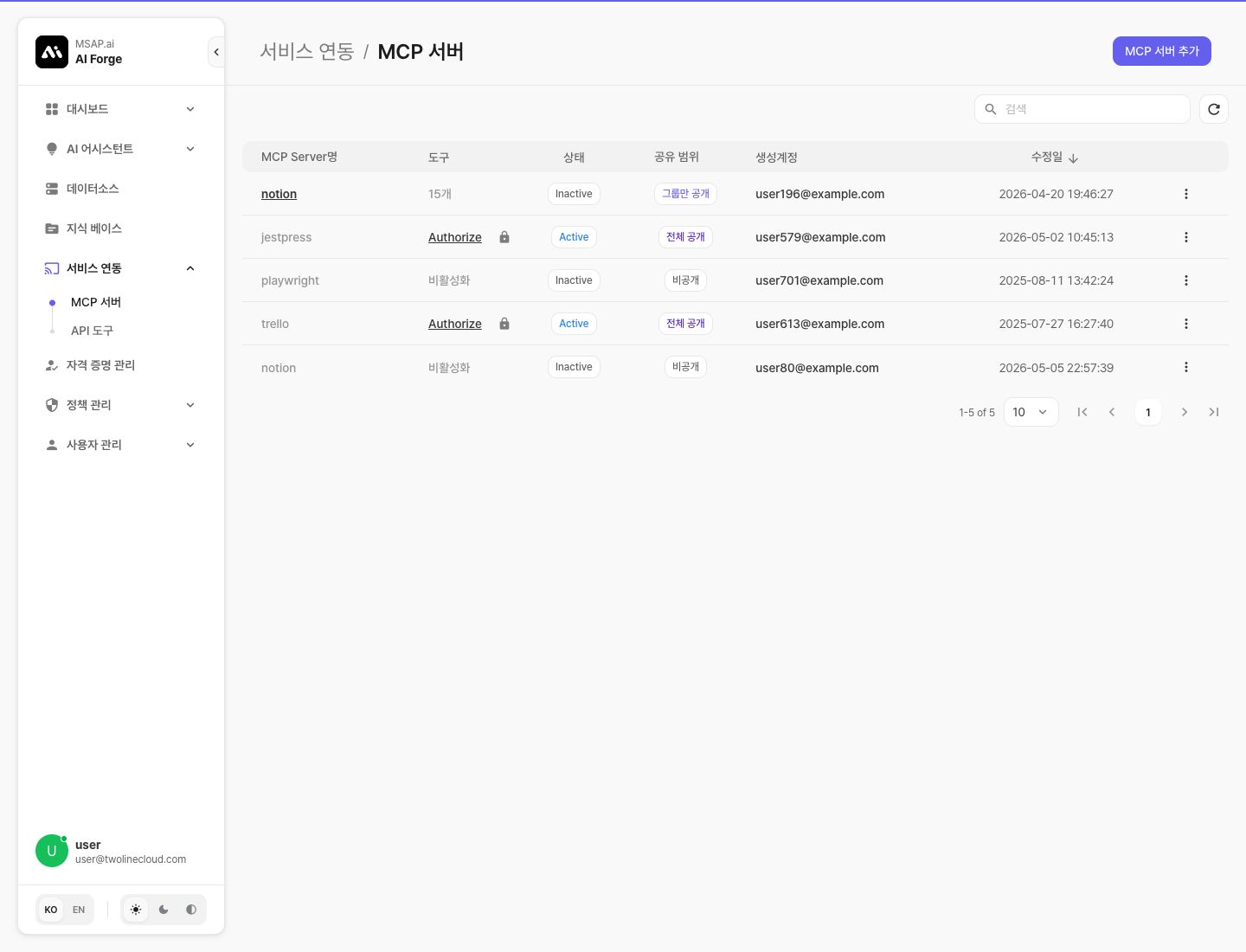Open the more options menu for user80@example.com row
This screenshot has width=1246, height=952.
point(1186,367)
